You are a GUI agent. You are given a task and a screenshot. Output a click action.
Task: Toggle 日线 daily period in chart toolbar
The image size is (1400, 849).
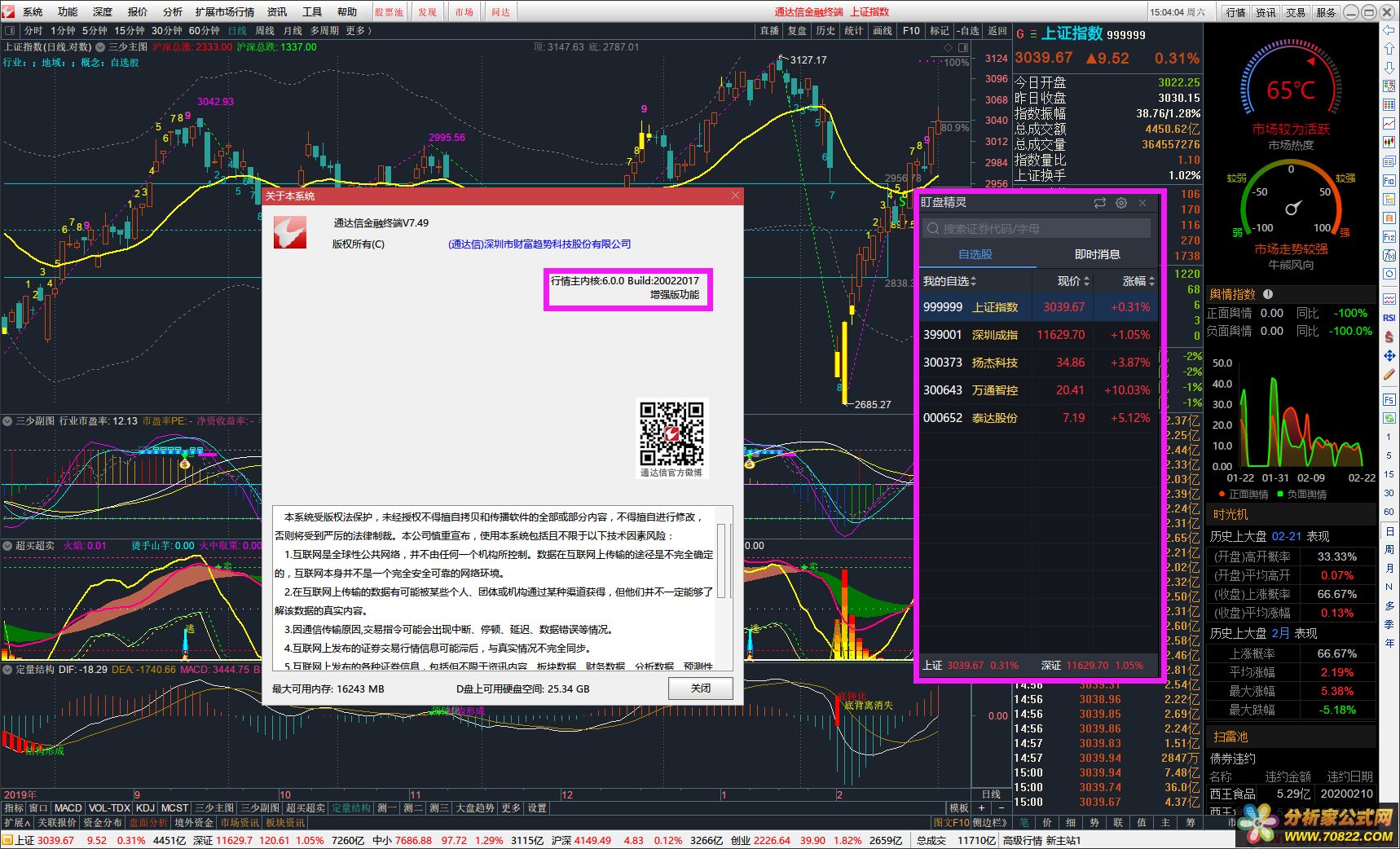(x=237, y=31)
